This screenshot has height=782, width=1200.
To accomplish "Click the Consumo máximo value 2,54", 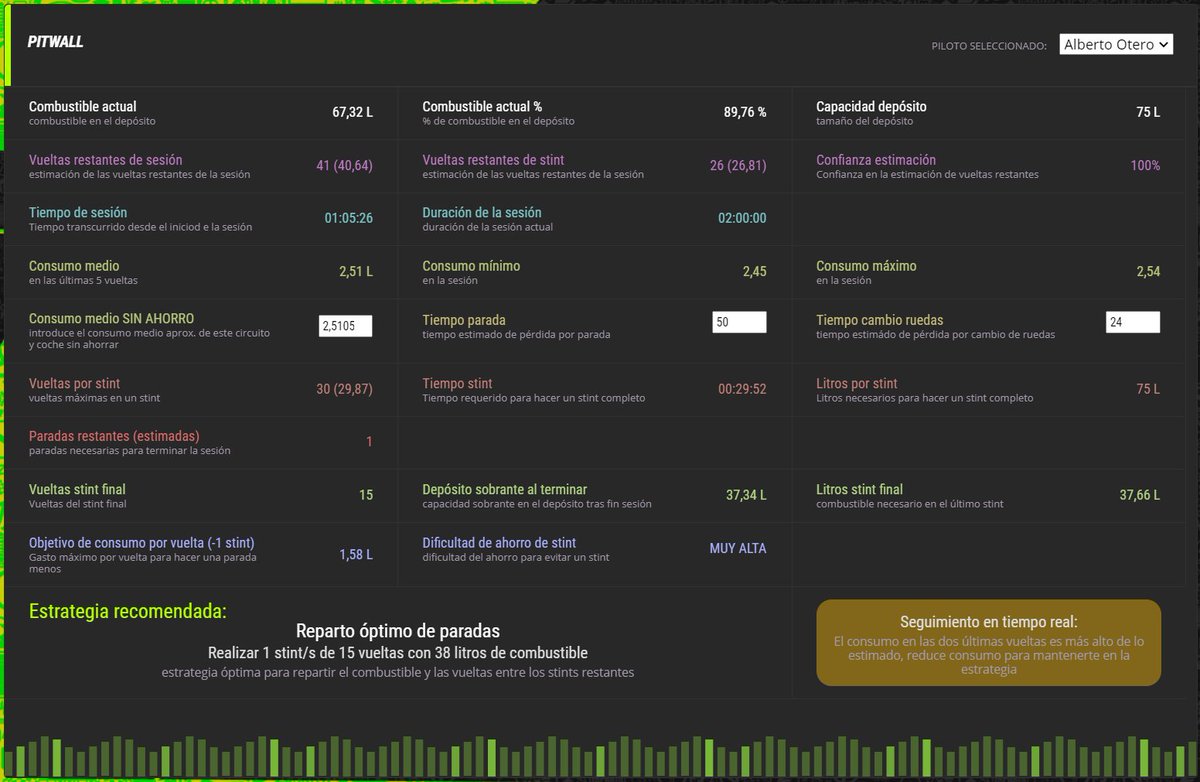I will [1148, 272].
